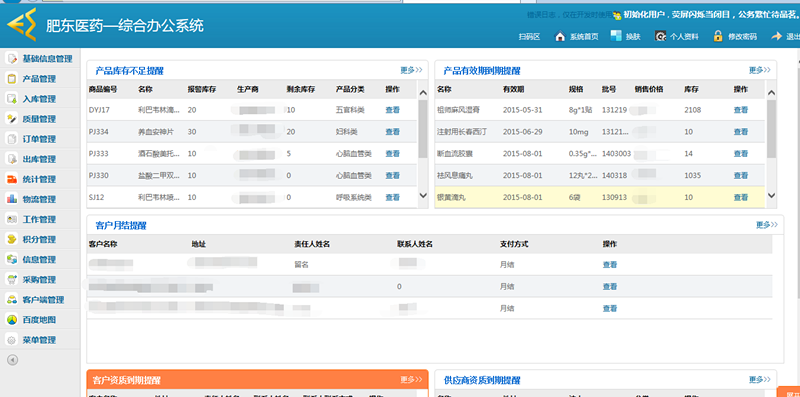Open the 订单管理 menu label
800x397 pixels.
tap(39, 139)
